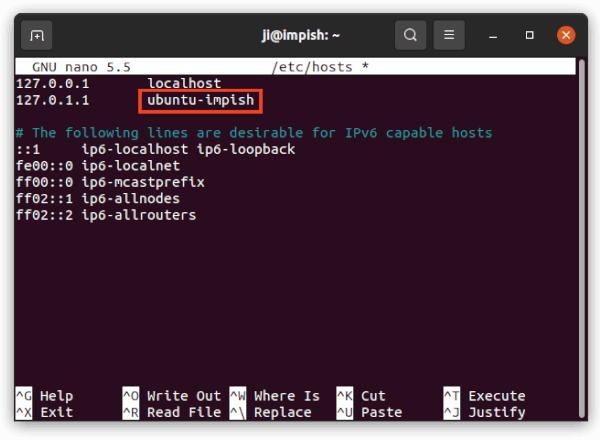Click the ubuntu-impish hostname
The image size is (600, 440).
click(201, 101)
